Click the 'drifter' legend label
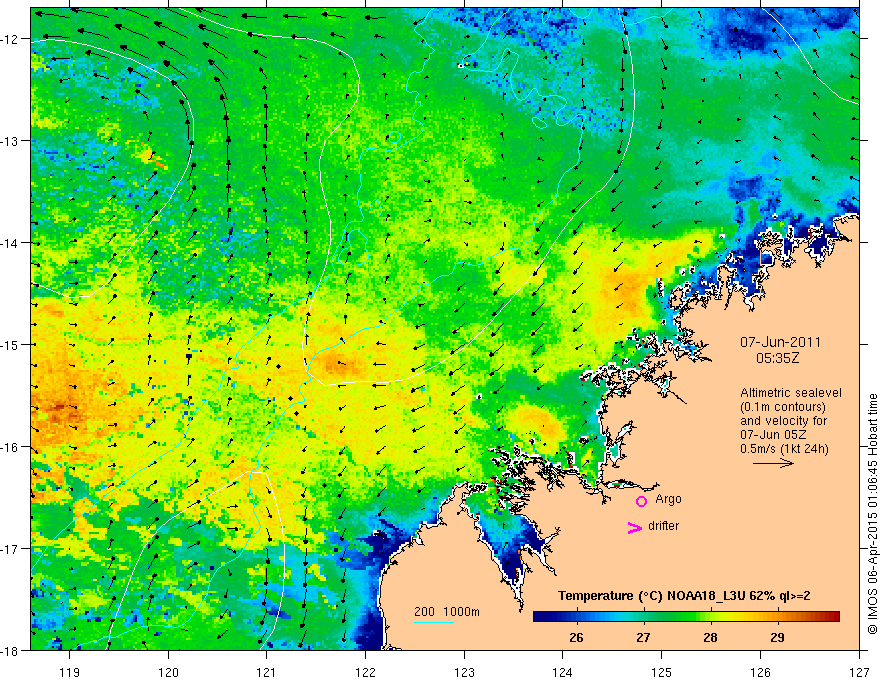This screenshot has width=880, height=680. click(663, 526)
